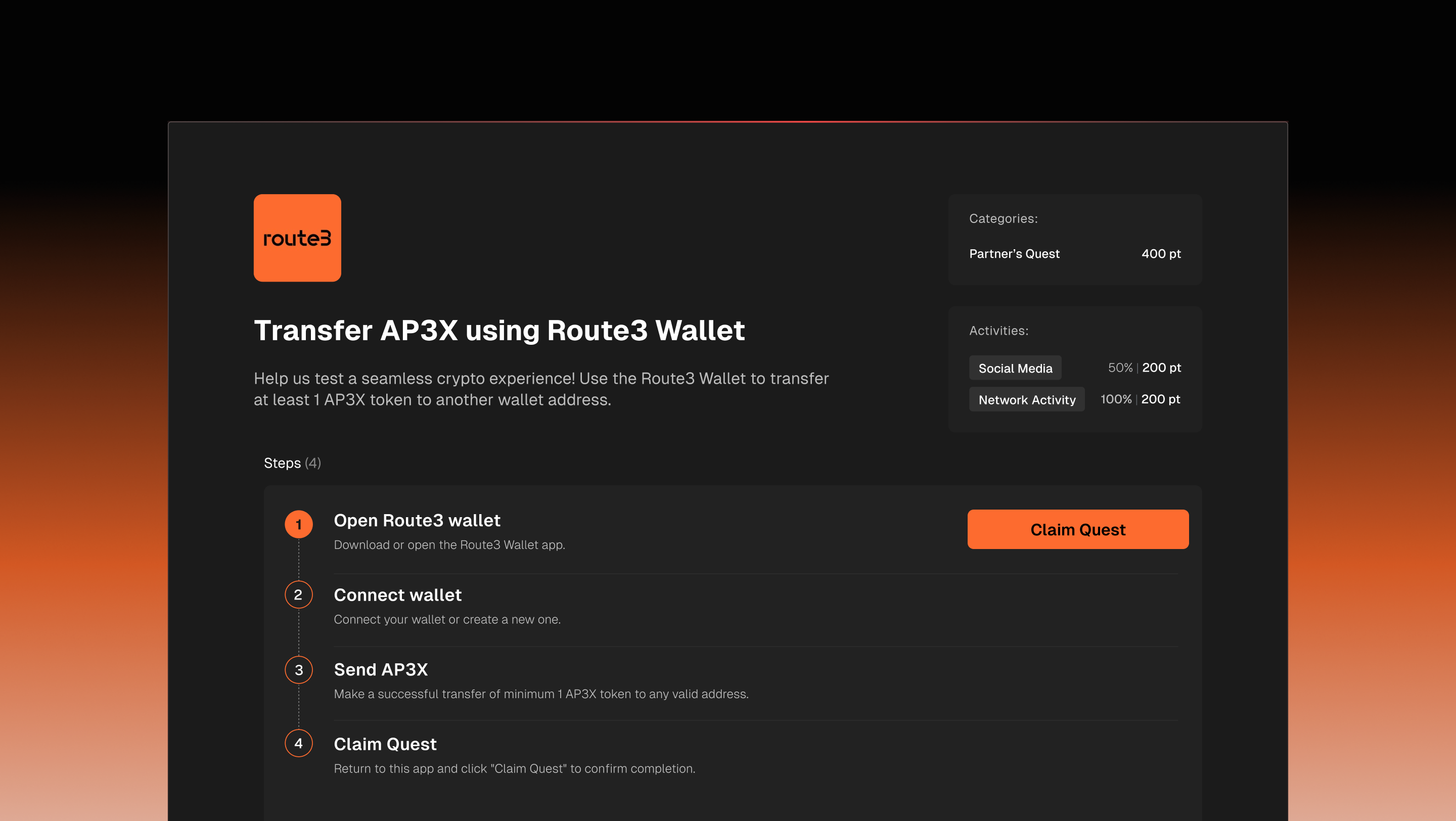The width and height of the screenshot is (1456, 821).
Task: Click the 'Open Route3 wallet' step title
Action: pos(417,520)
